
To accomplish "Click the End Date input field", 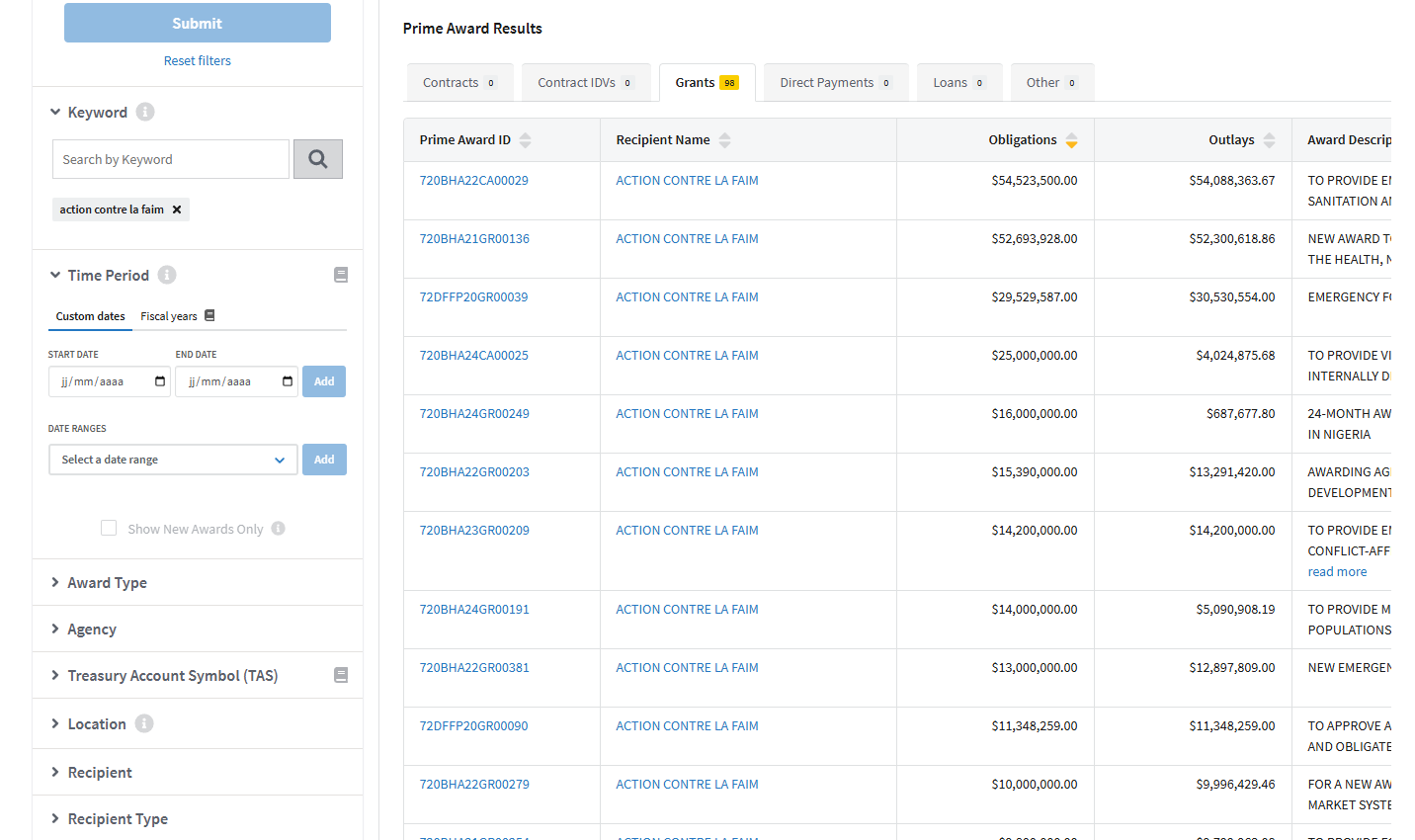I will [237, 381].
